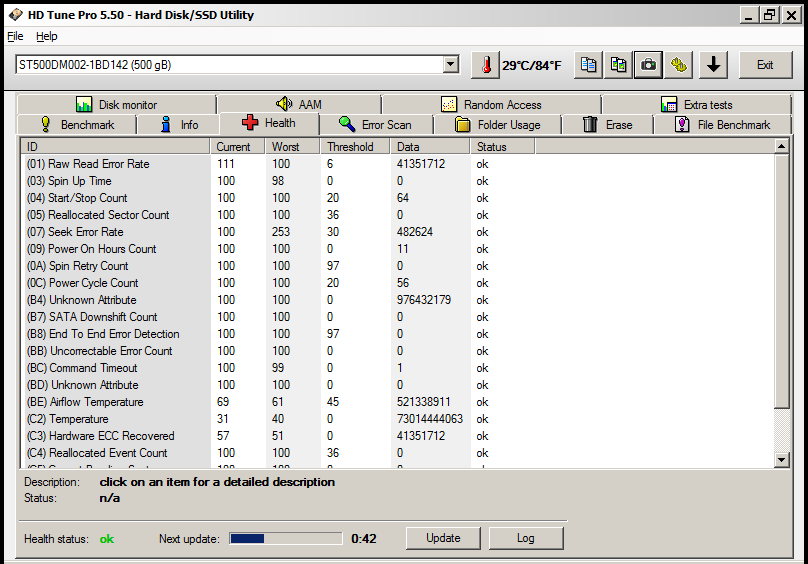Image resolution: width=808 pixels, height=564 pixels.
Task: Click the 0:42 countdown timer text
Action: coord(364,539)
